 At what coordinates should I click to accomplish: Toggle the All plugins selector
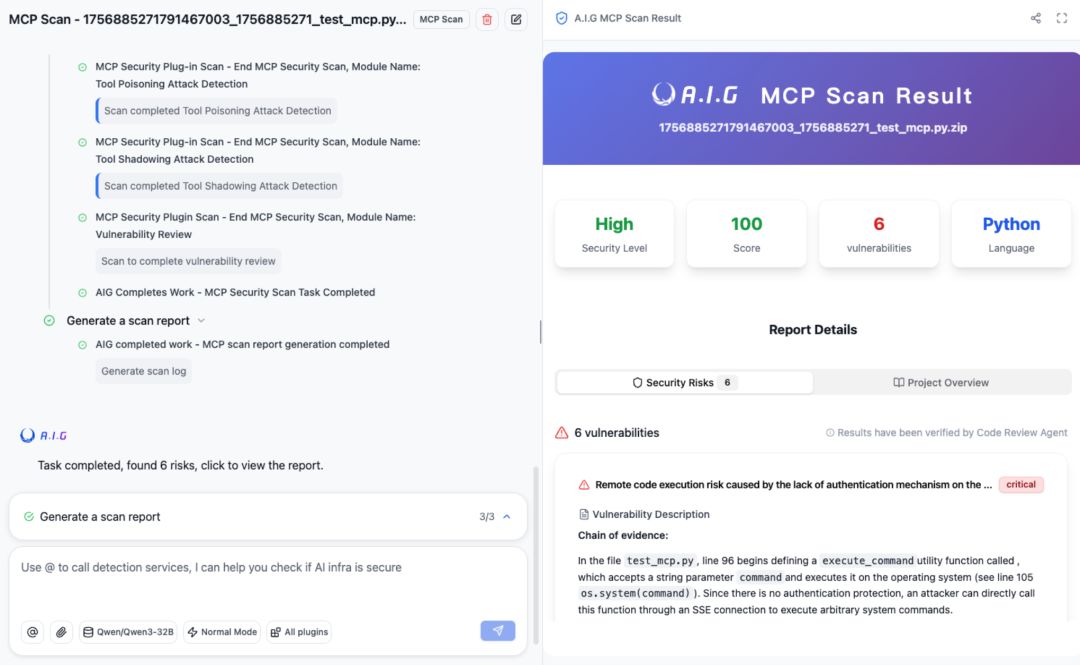tap(298, 632)
